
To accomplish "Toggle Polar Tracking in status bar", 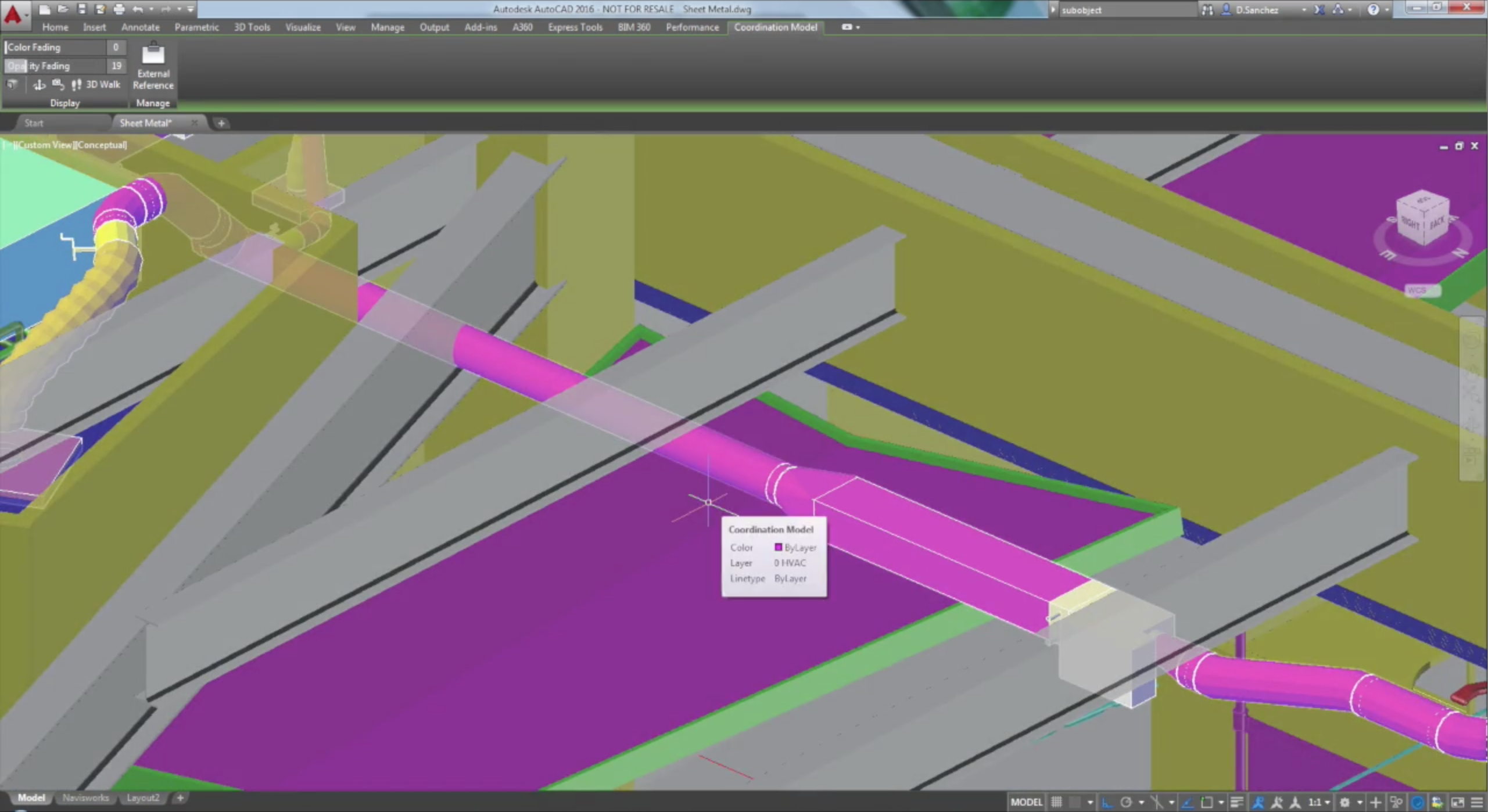I will tap(1126, 803).
